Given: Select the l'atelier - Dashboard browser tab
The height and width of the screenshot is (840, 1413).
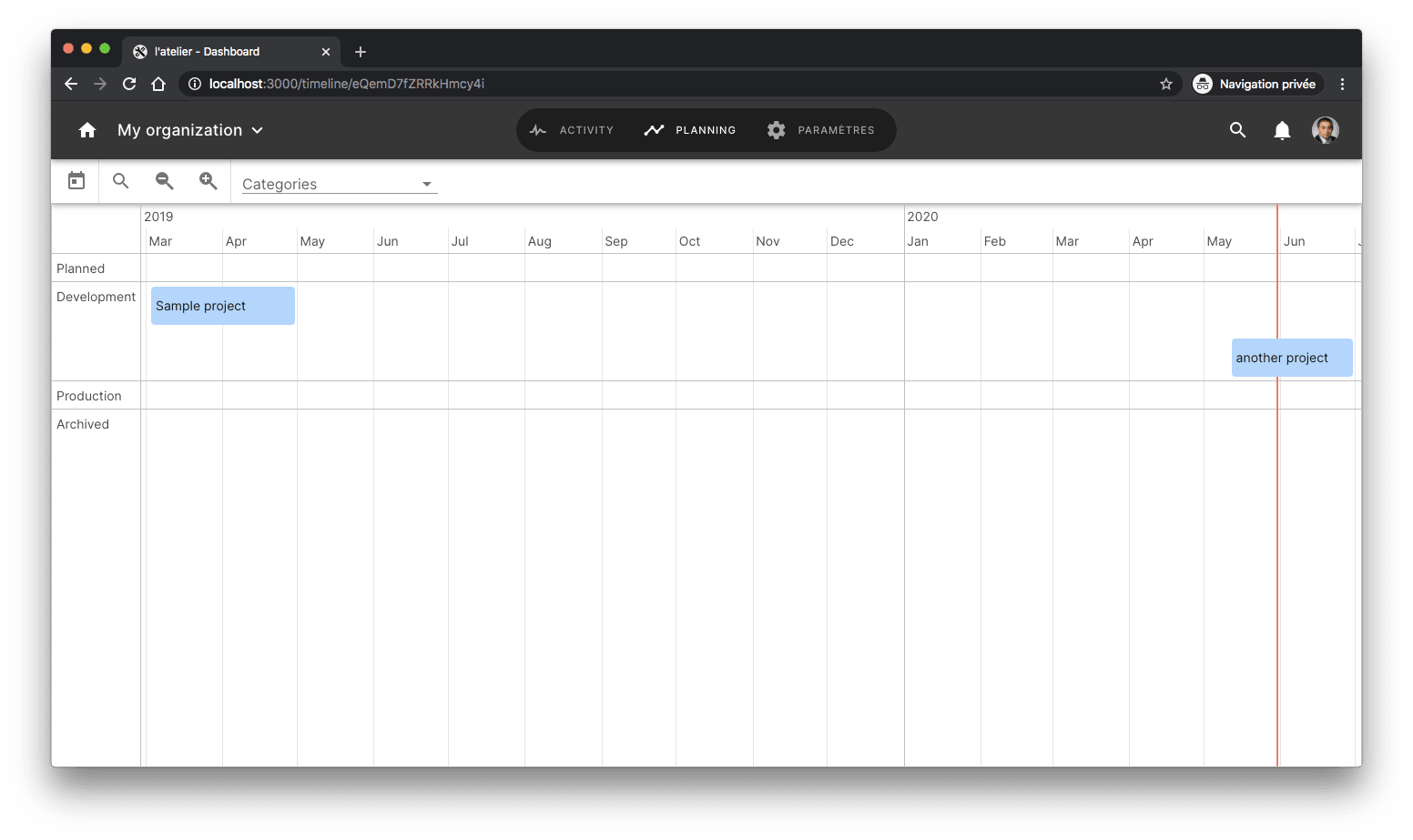Looking at the screenshot, I should tap(231, 52).
